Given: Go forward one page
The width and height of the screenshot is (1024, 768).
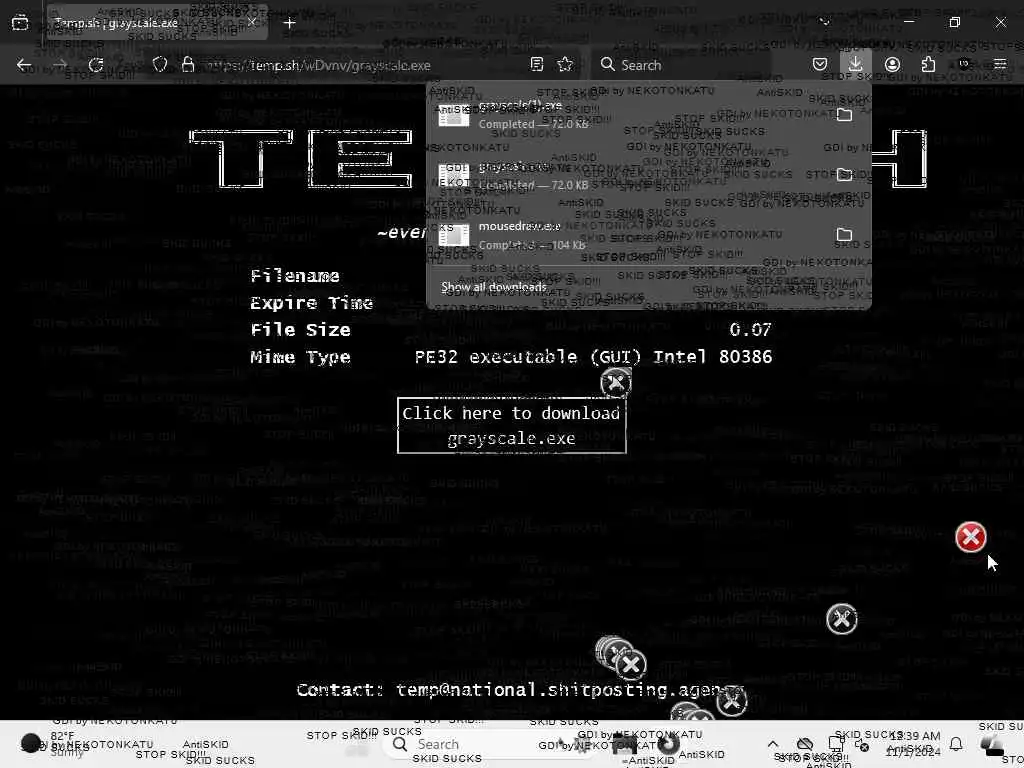Looking at the screenshot, I should tap(60, 65).
